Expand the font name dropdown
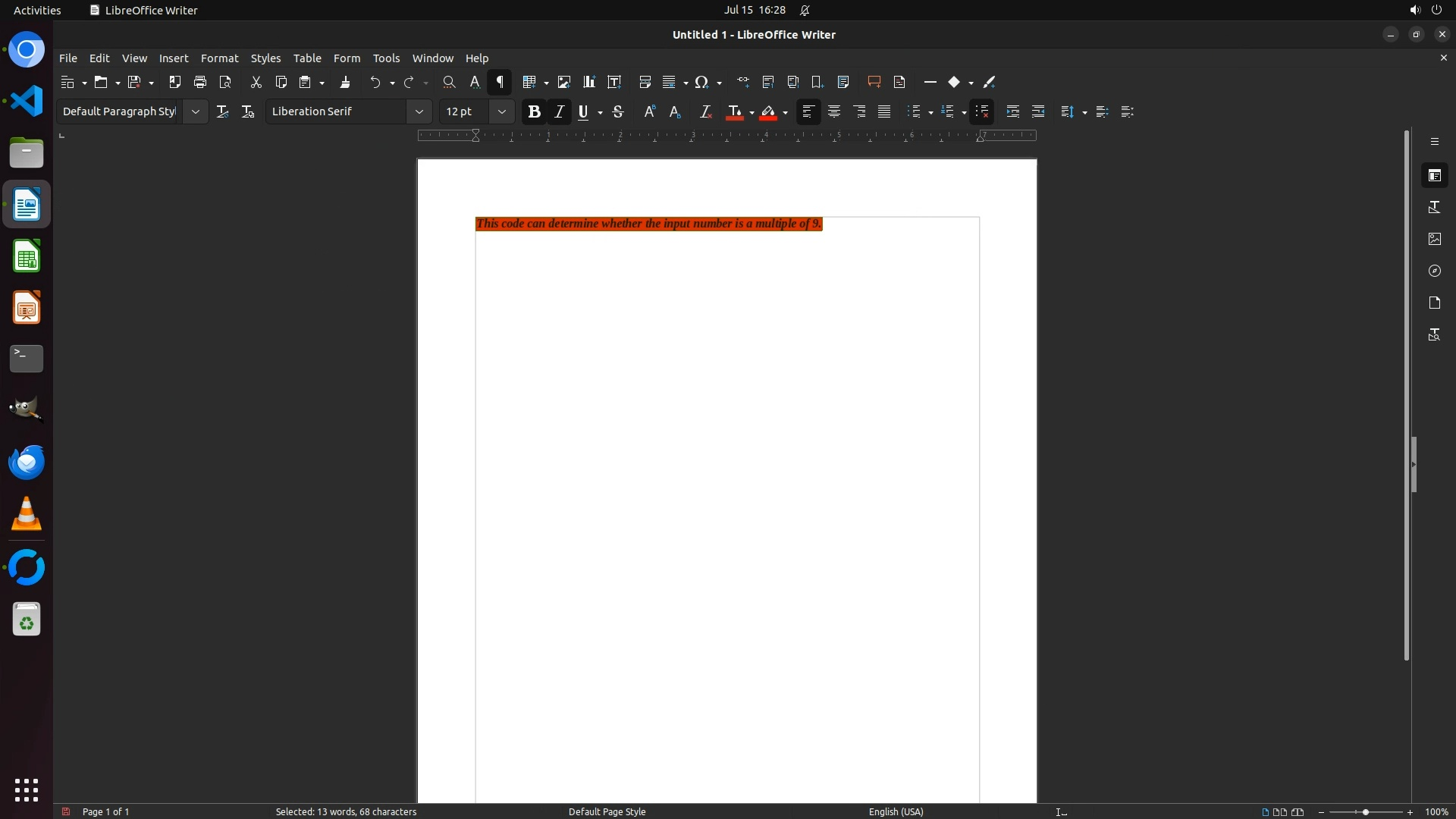The height and width of the screenshot is (819, 1456). 419,111
